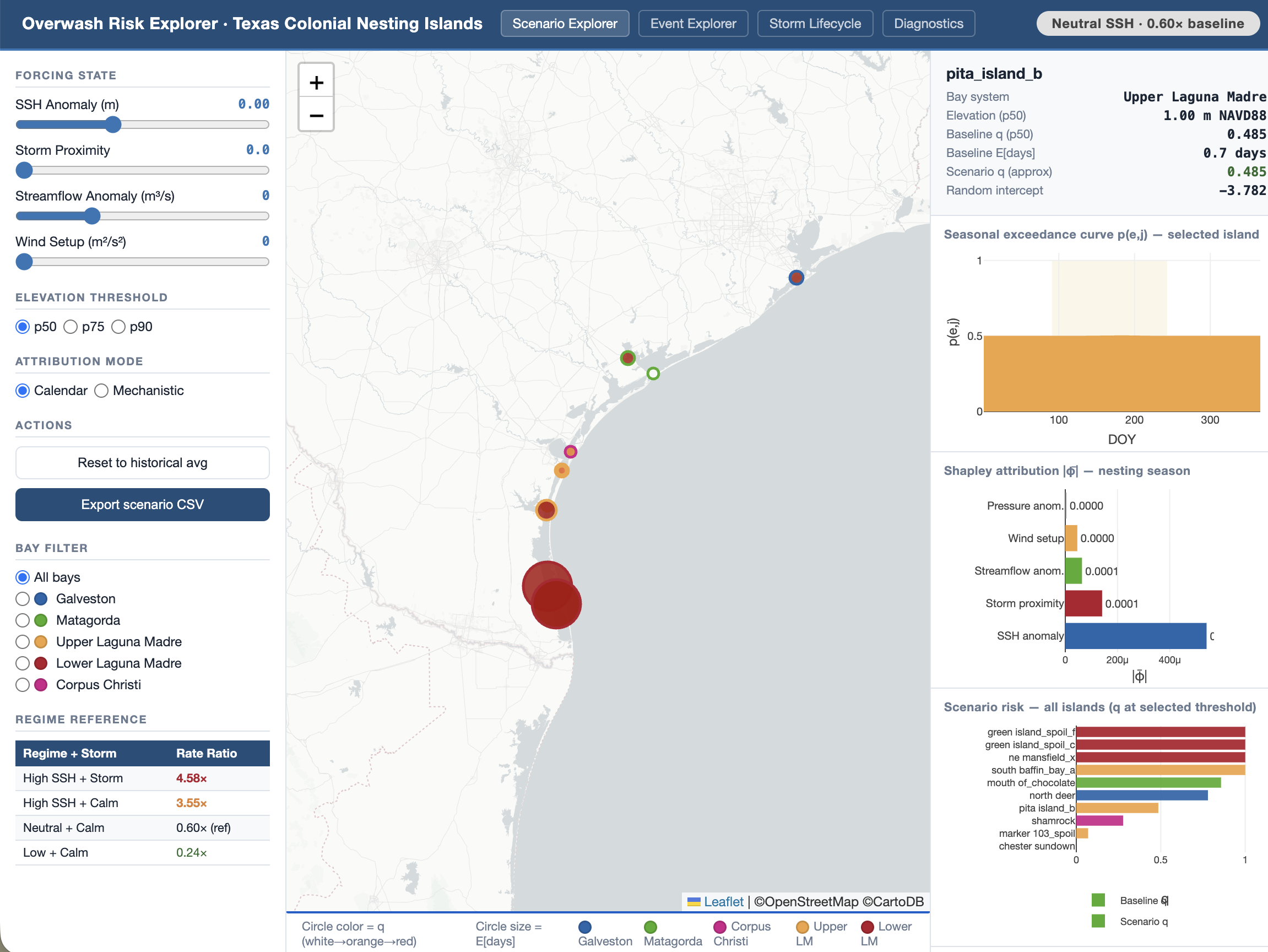Click the SSH Anomaly slider handle

pos(113,125)
